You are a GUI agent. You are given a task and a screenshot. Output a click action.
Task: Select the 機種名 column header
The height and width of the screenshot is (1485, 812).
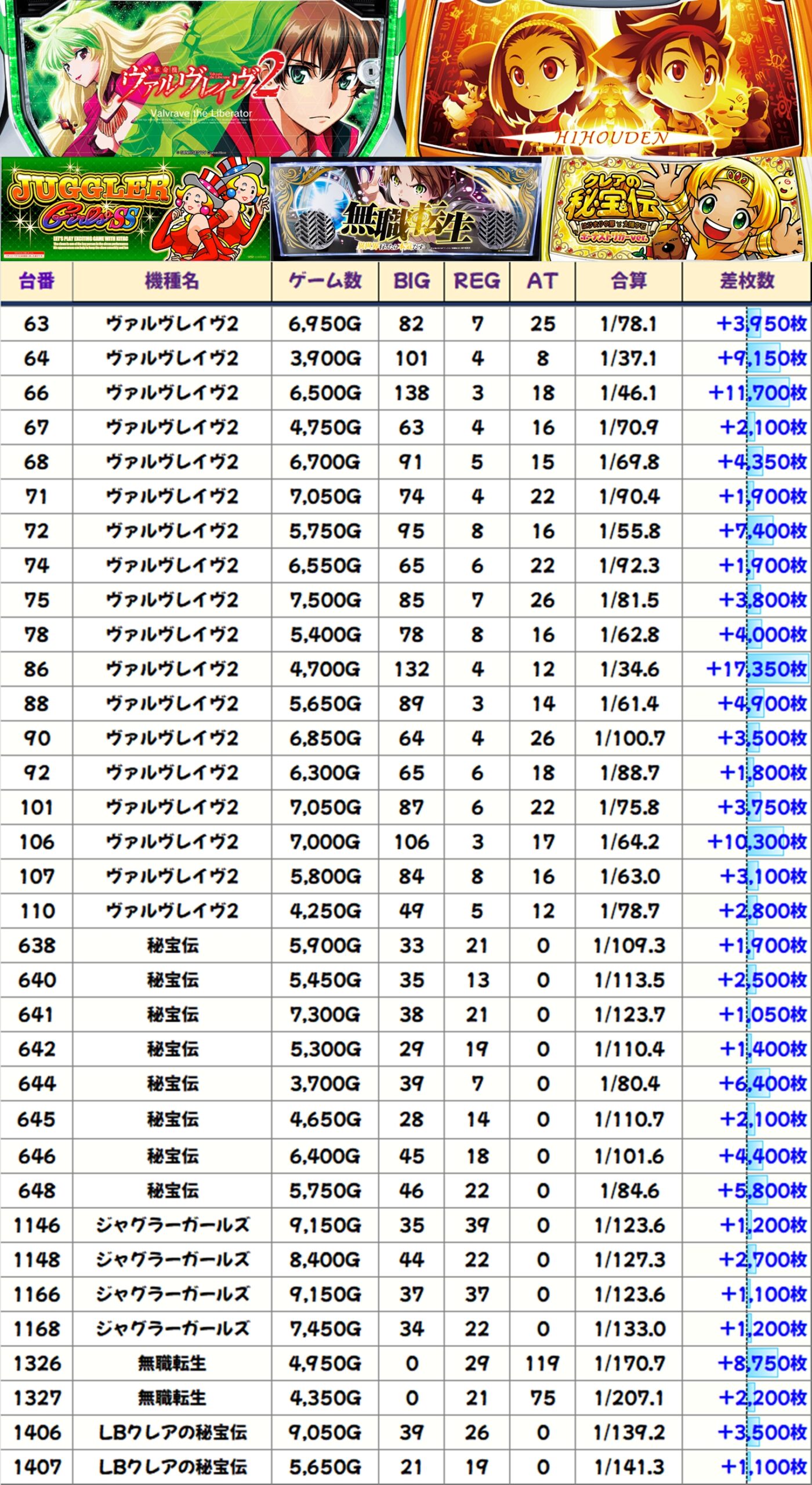coord(172,281)
